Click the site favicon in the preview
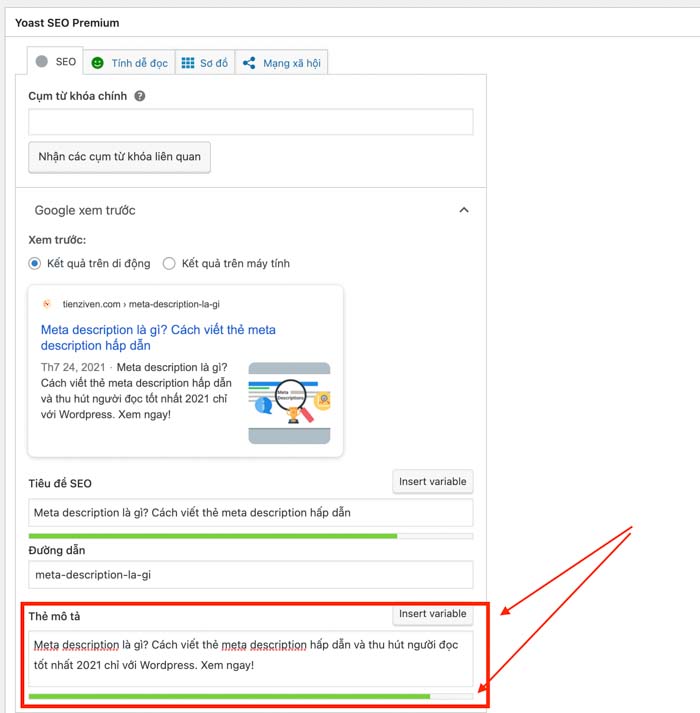Screen dimensions: 700x713 coord(47,304)
